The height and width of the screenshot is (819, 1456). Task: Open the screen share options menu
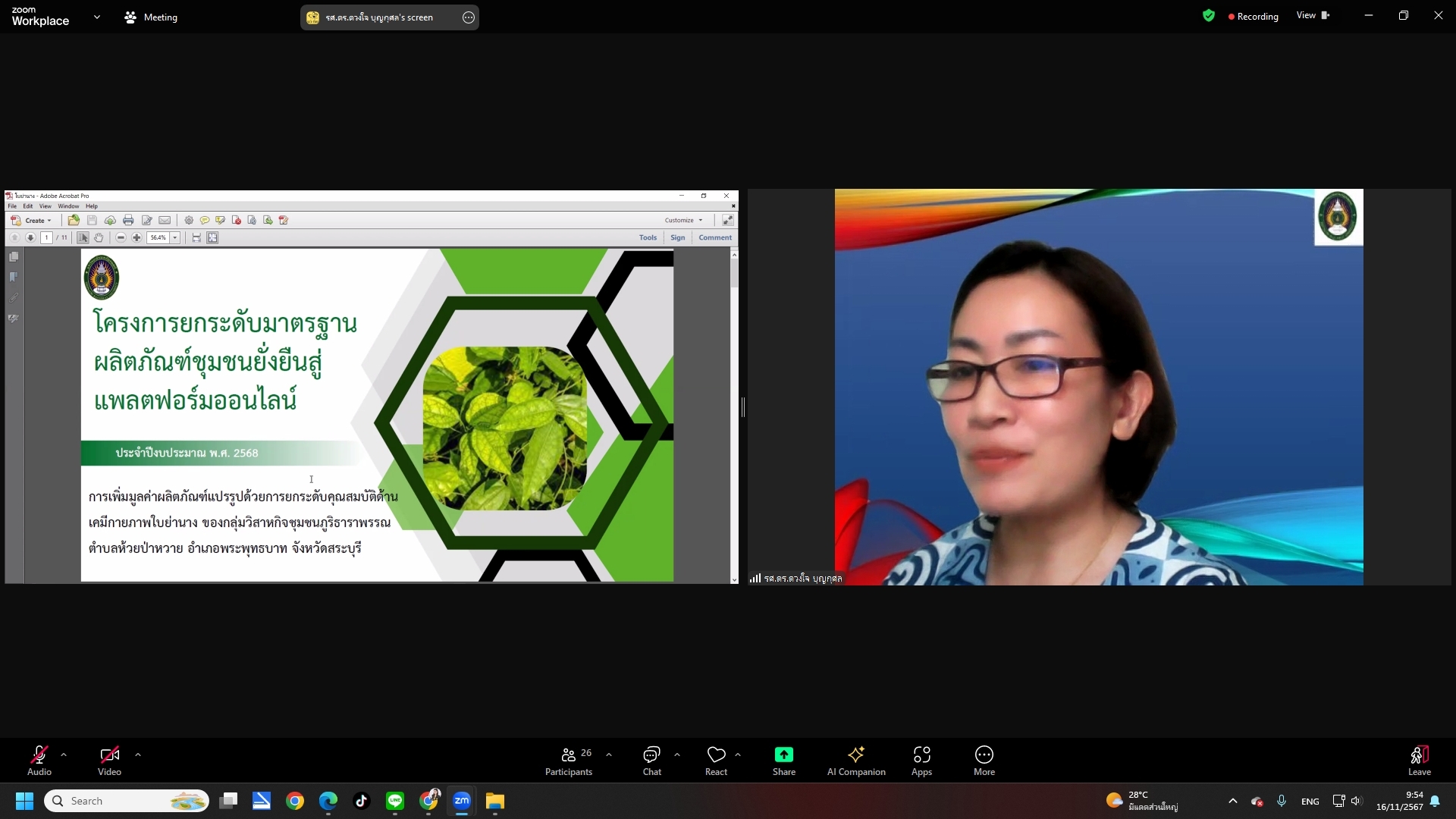pos(469,17)
